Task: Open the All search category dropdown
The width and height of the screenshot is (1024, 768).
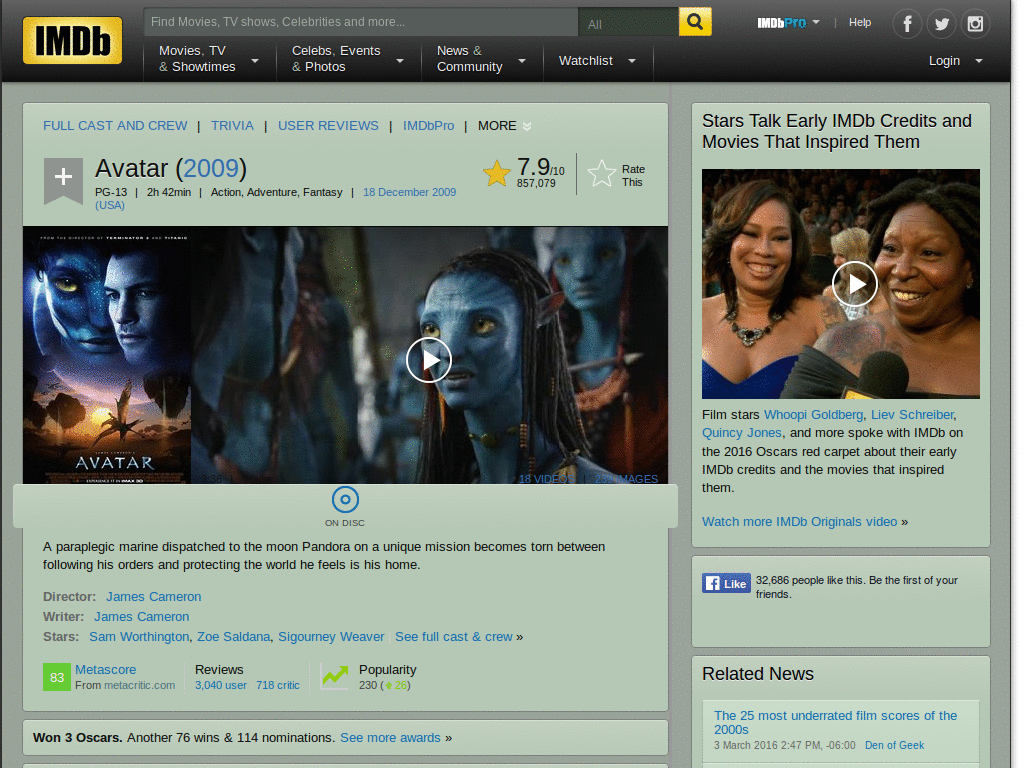Action: coord(628,22)
